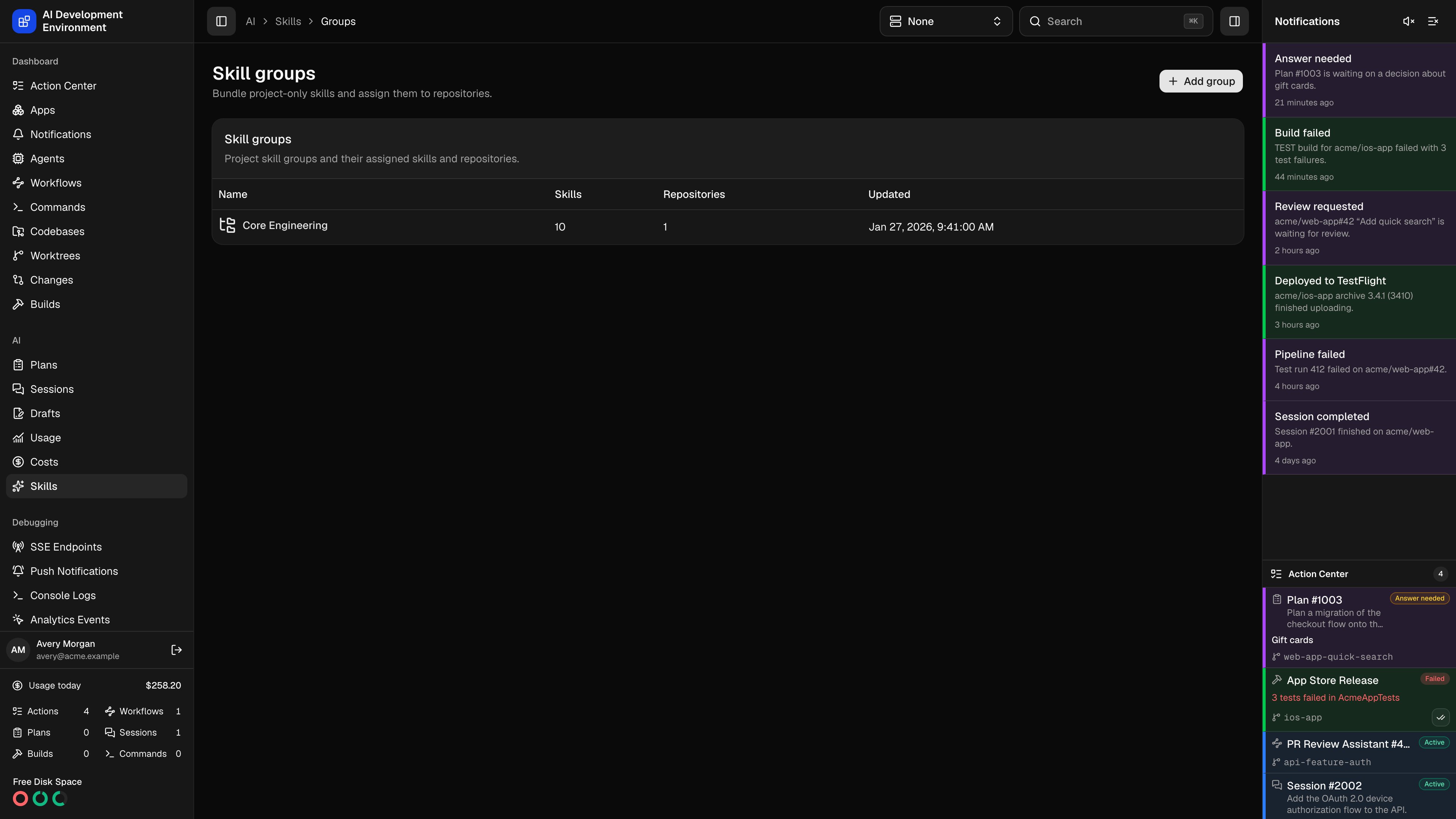Click the Skills breadcrumb link
The image size is (1456, 819).
(x=288, y=22)
